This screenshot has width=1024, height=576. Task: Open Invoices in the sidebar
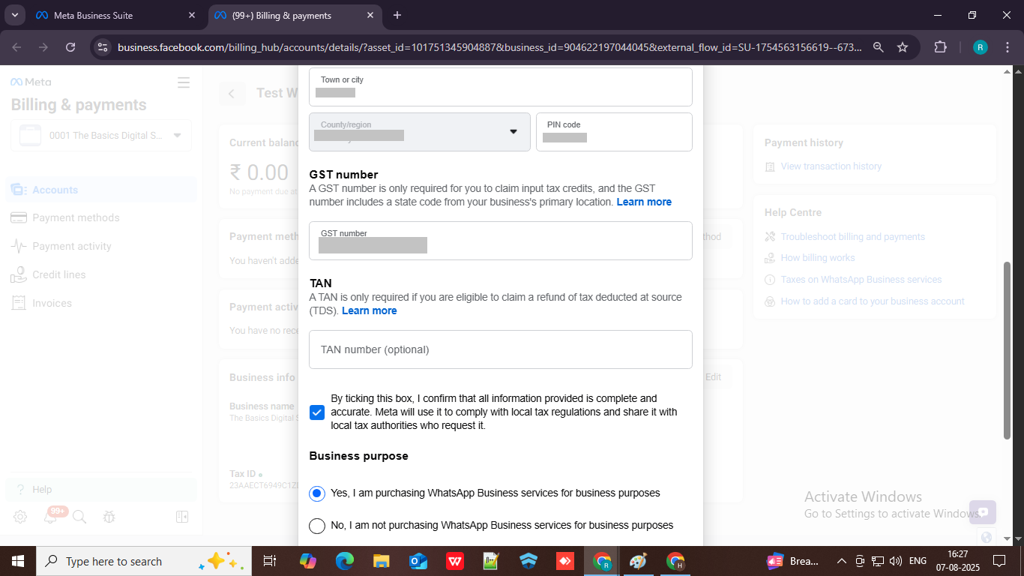101,303
